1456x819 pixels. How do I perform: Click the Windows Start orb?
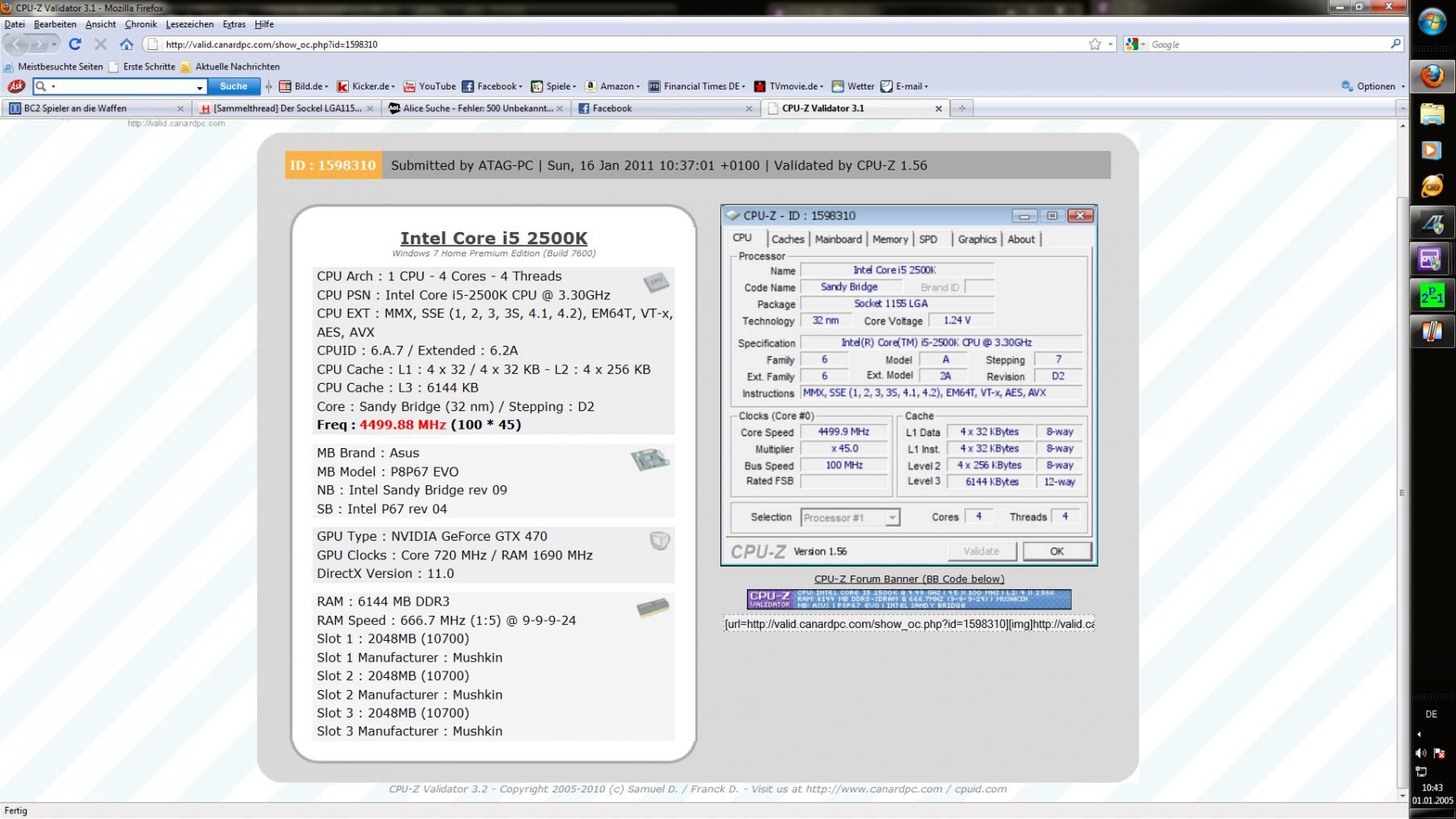click(x=1432, y=23)
